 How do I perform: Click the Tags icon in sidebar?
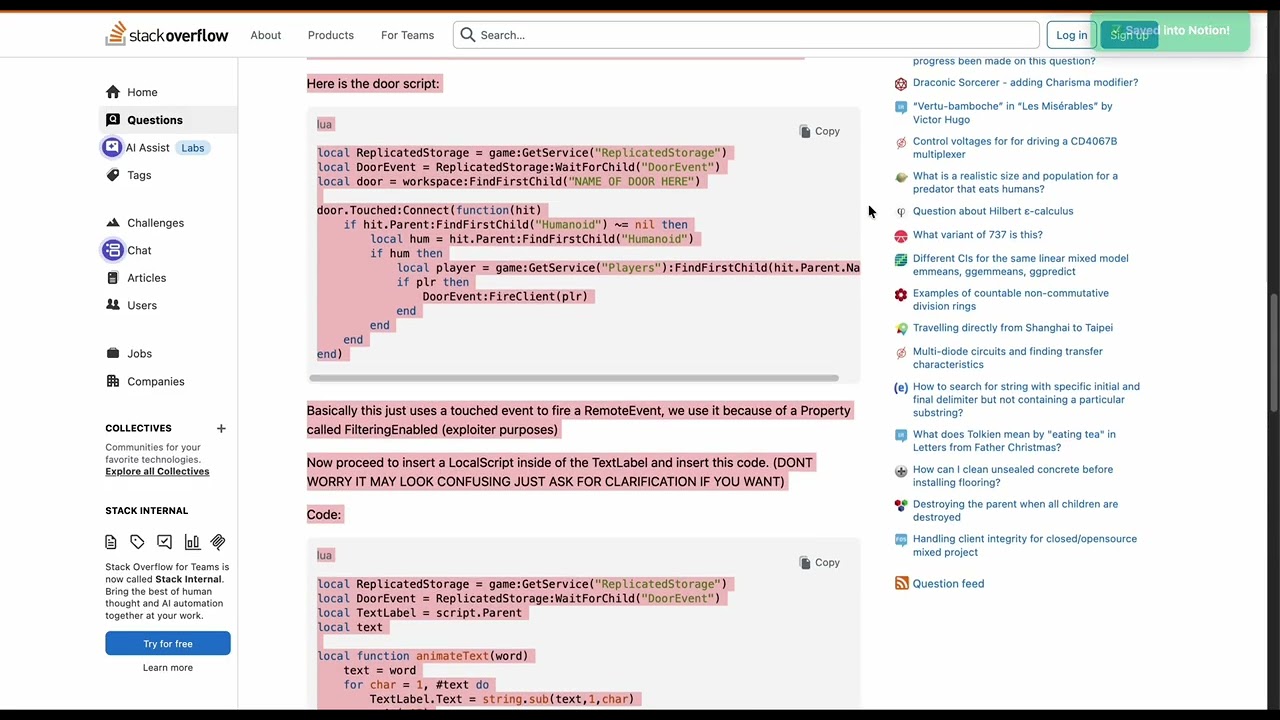pyautogui.click(x=113, y=175)
